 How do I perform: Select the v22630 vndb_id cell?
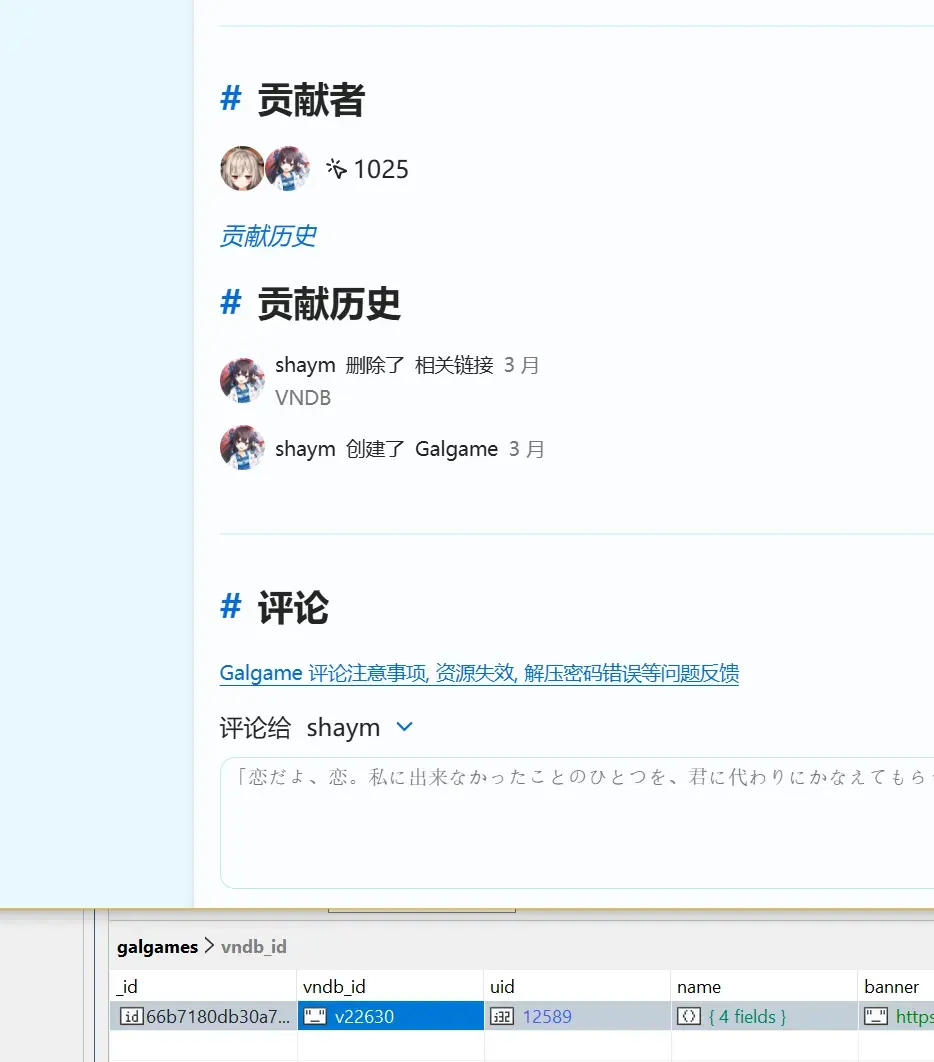point(391,1016)
